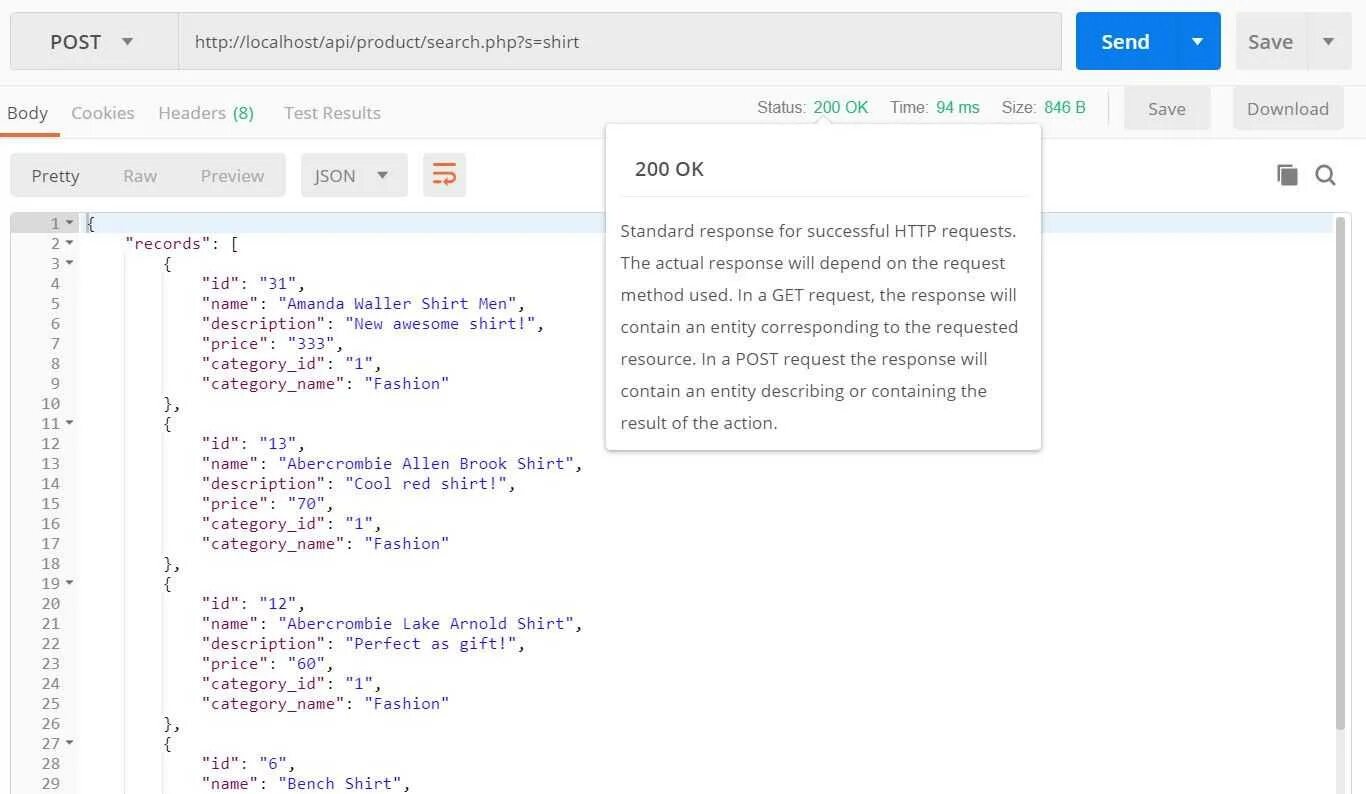This screenshot has height=794, width=1366.
Task: Collapse the root object fold arrow on line 1
Action: click(69, 223)
